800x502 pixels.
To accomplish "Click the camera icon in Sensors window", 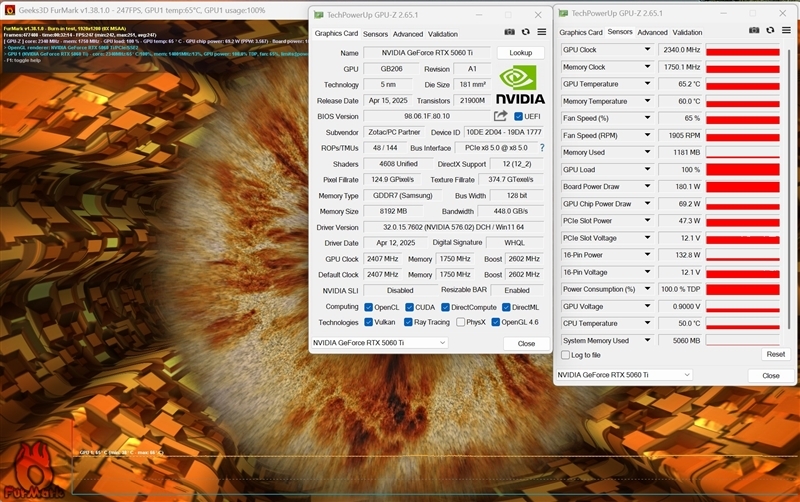I will (754, 30).
